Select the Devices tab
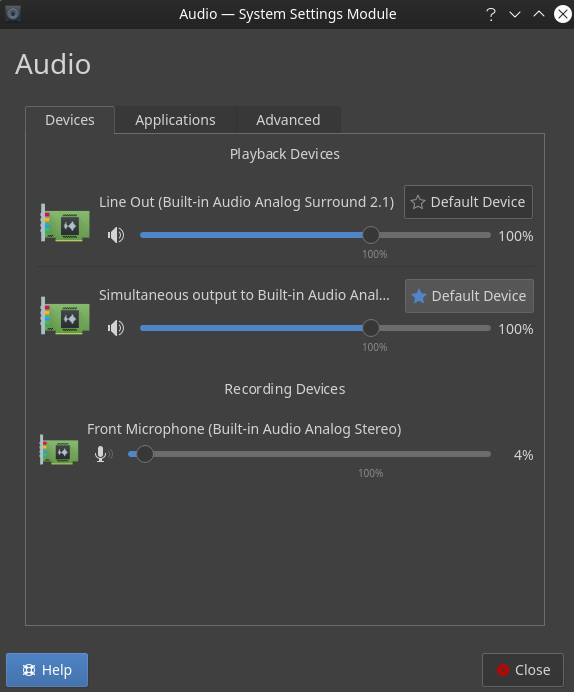Screen dimensions: 574x692 click(70, 120)
